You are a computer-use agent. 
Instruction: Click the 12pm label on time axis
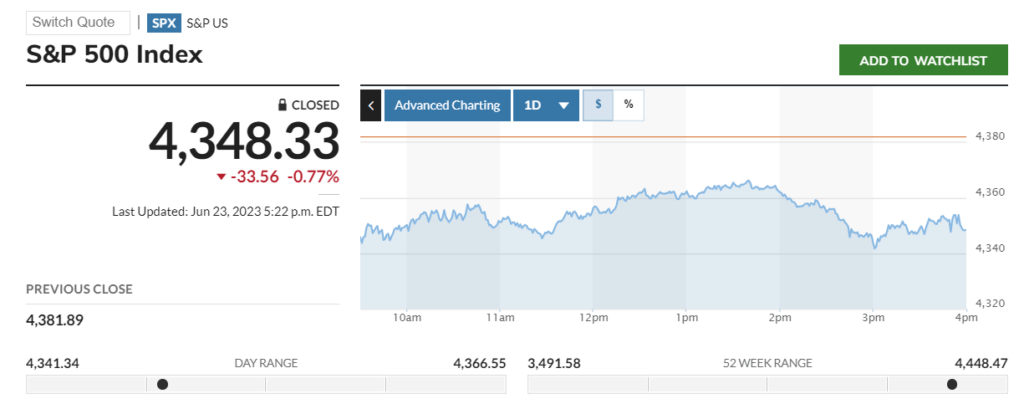coord(593,318)
